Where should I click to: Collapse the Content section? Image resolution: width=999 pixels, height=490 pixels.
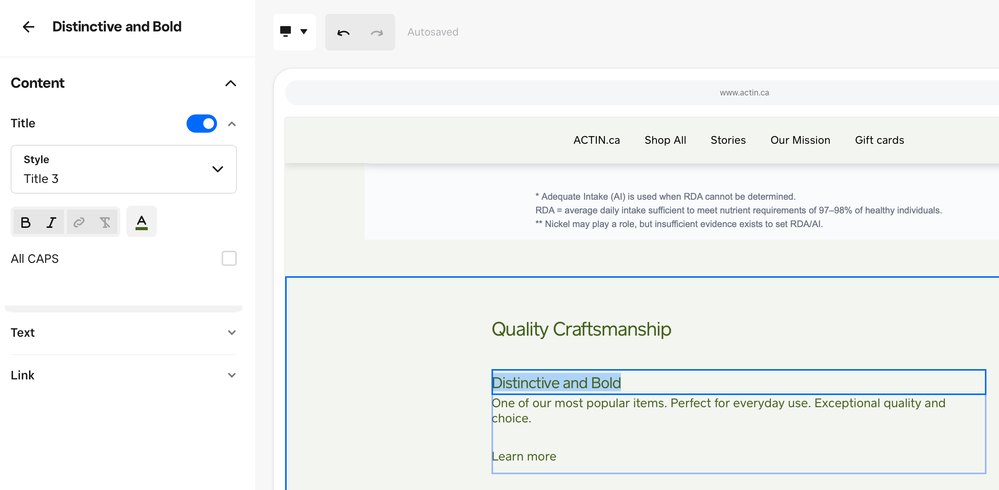tap(231, 83)
